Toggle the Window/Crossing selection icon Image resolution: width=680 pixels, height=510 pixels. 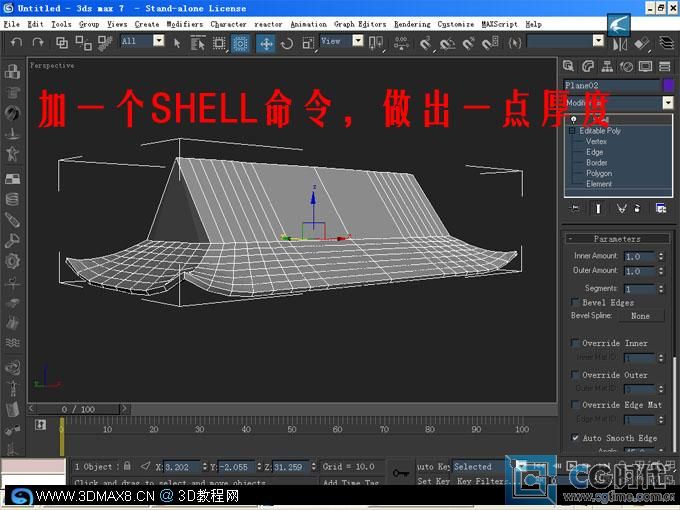coord(240,43)
